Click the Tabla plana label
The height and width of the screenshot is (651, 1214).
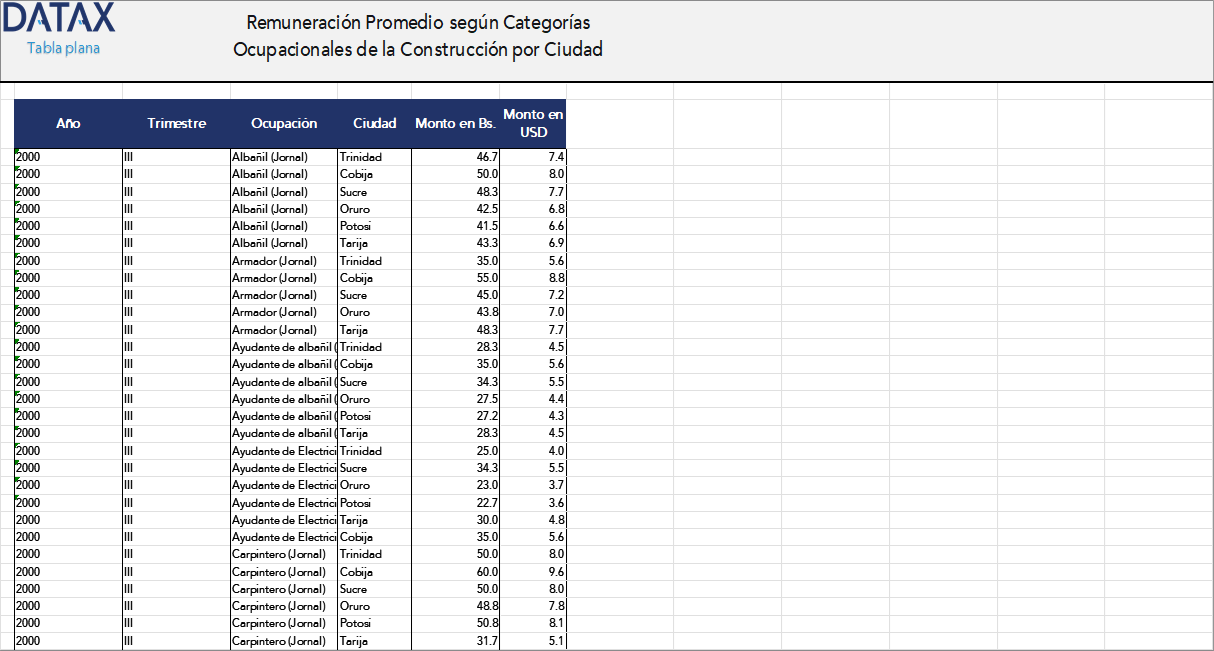(x=63, y=48)
